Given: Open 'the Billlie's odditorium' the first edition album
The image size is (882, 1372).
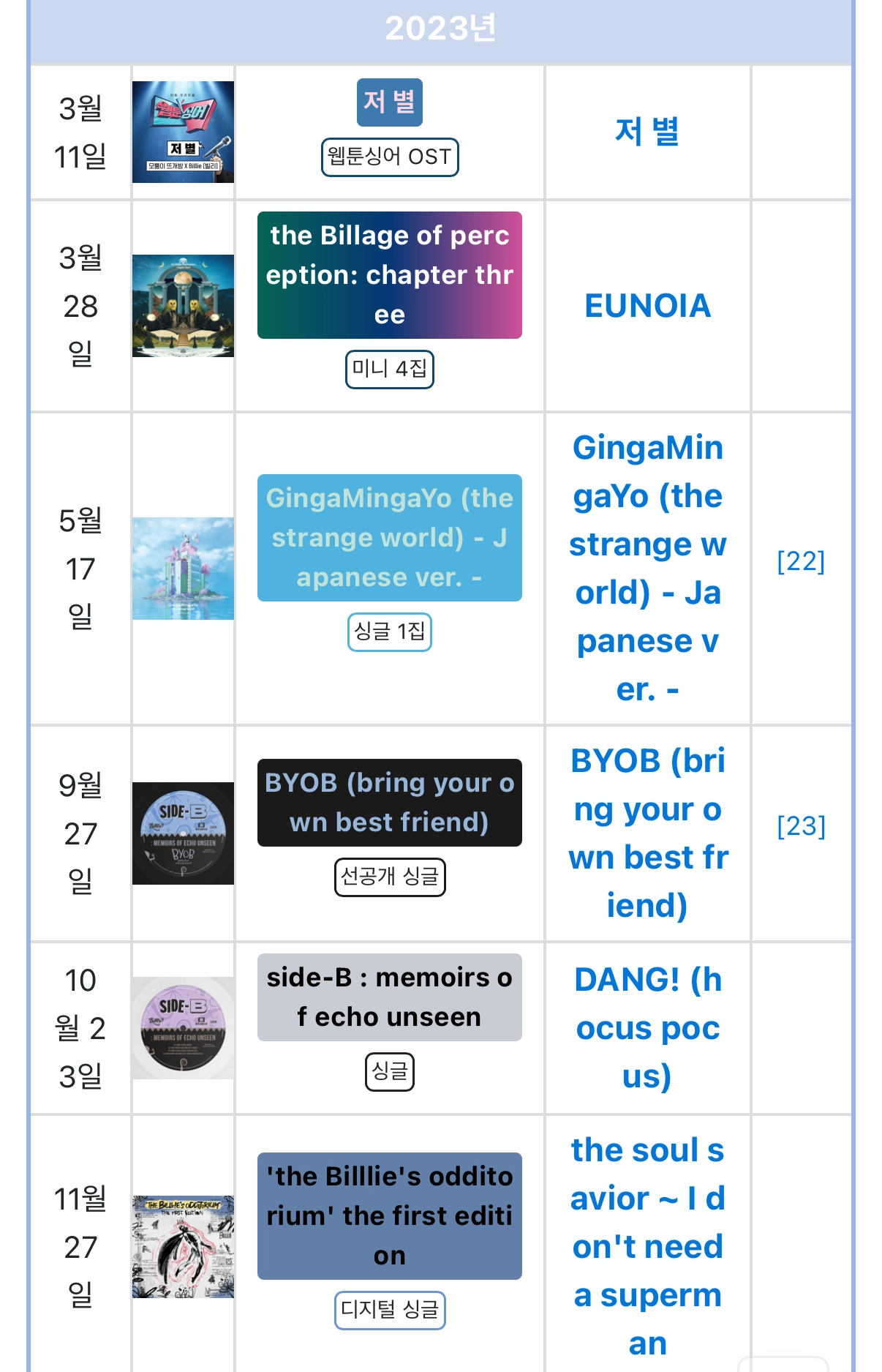Looking at the screenshot, I should click(390, 1216).
